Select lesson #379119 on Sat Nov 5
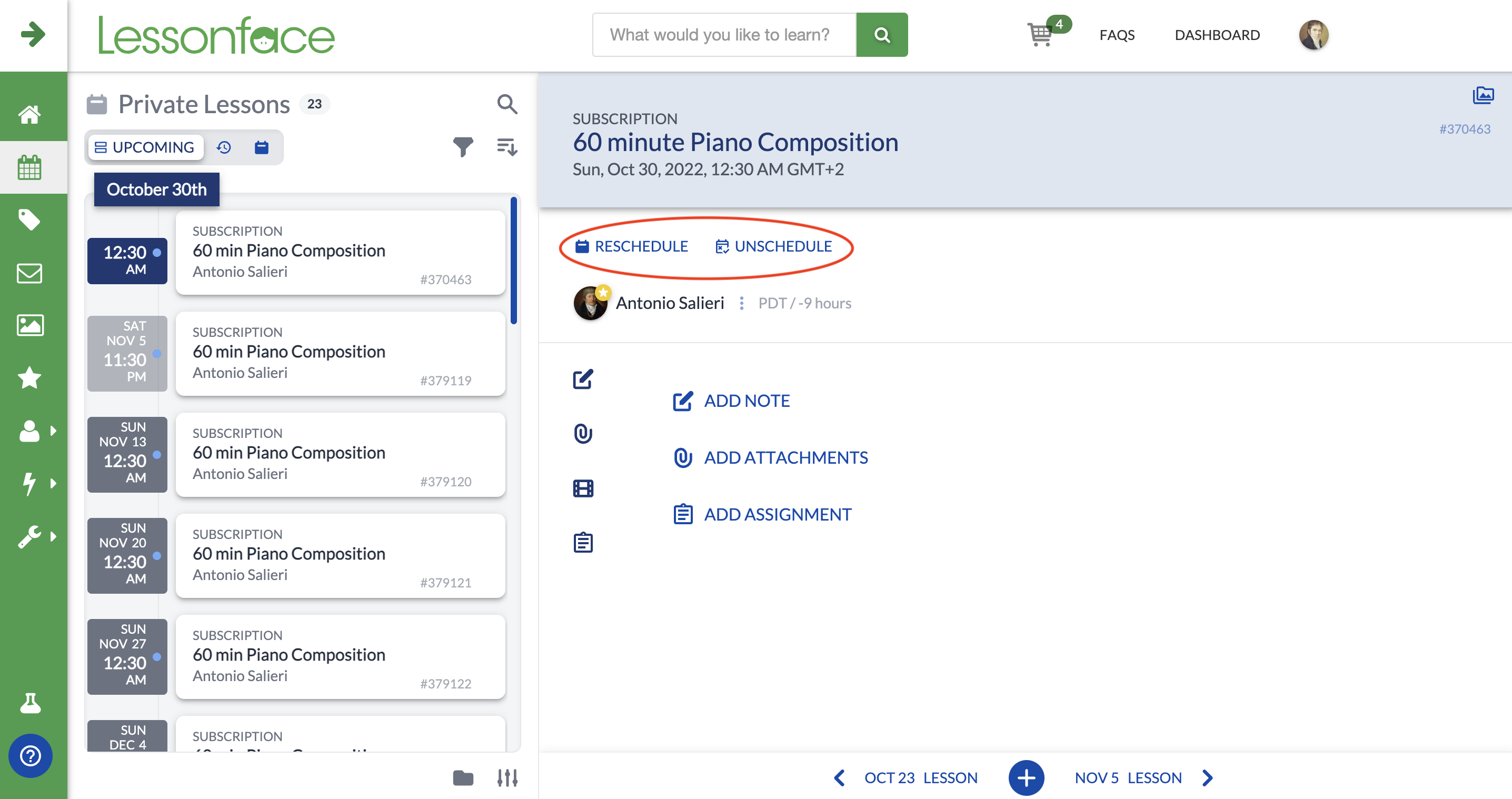The height and width of the screenshot is (799, 1512). [341, 354]
